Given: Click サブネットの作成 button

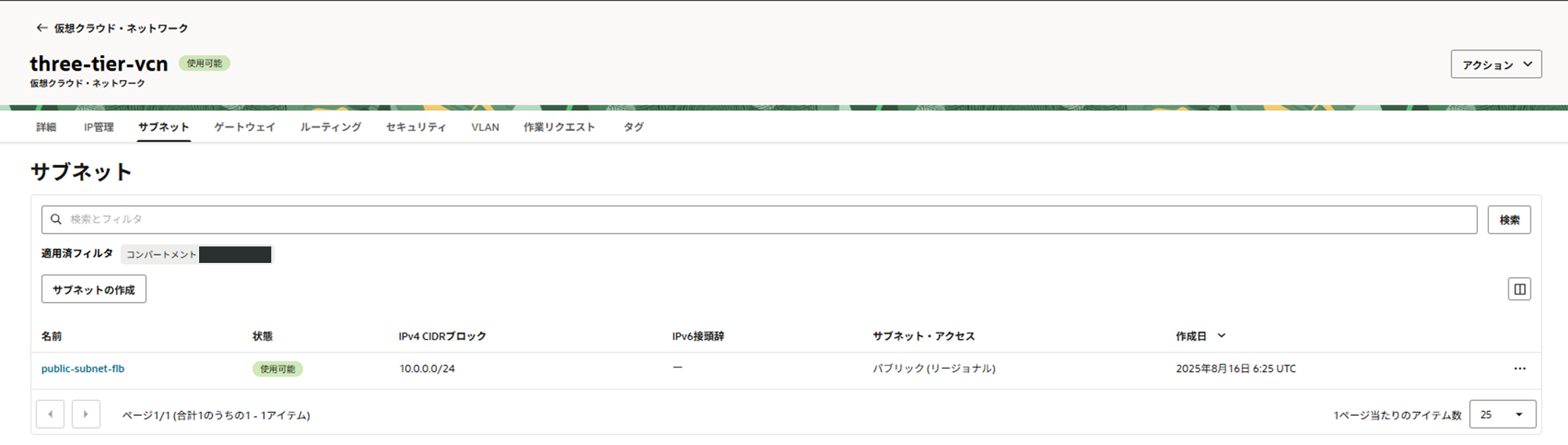Looking at the screenshot, I should (x=94, y=290).
